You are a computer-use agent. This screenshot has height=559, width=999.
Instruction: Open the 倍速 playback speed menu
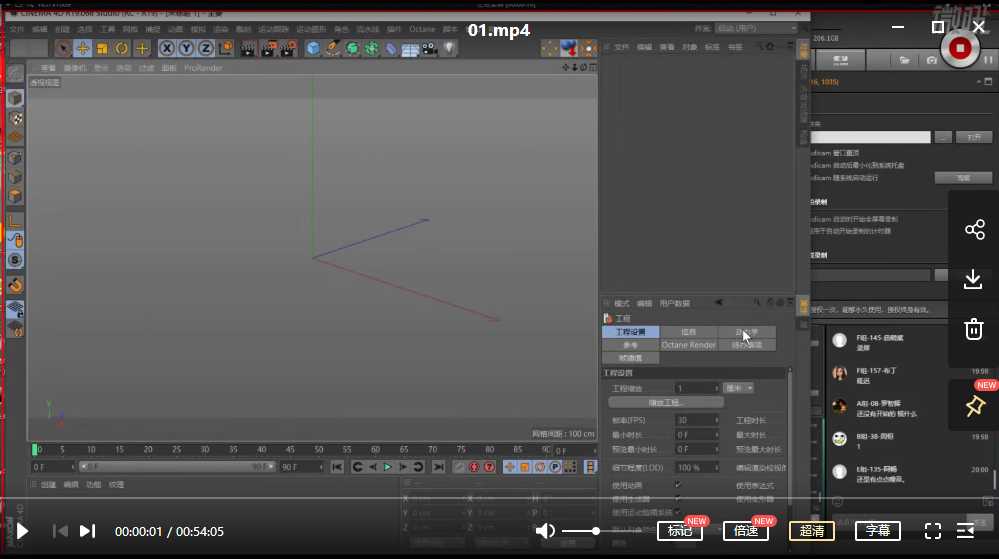coord(745,531)
